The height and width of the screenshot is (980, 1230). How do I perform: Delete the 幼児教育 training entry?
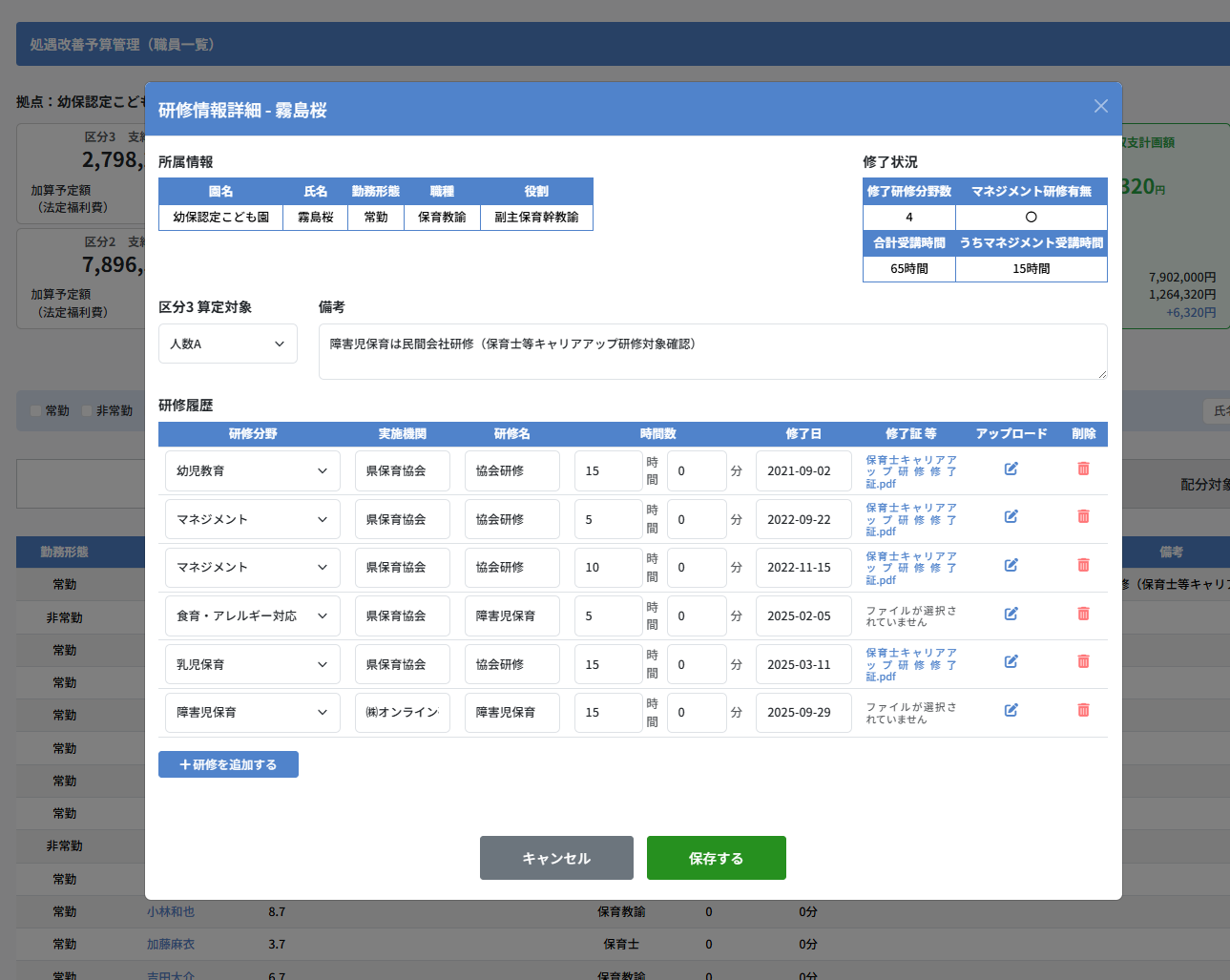1083,469
